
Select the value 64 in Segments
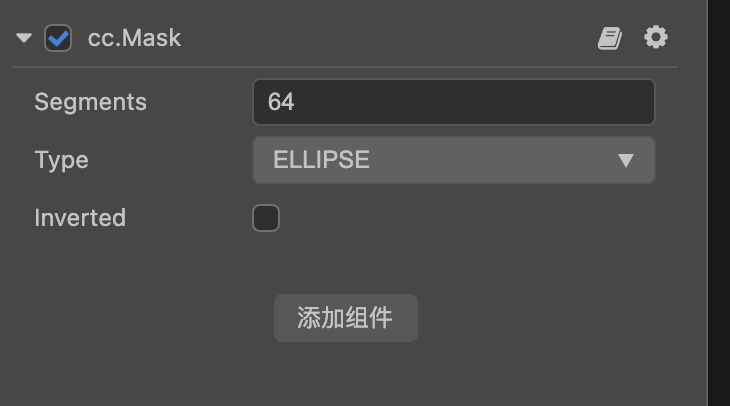point(281,102)
